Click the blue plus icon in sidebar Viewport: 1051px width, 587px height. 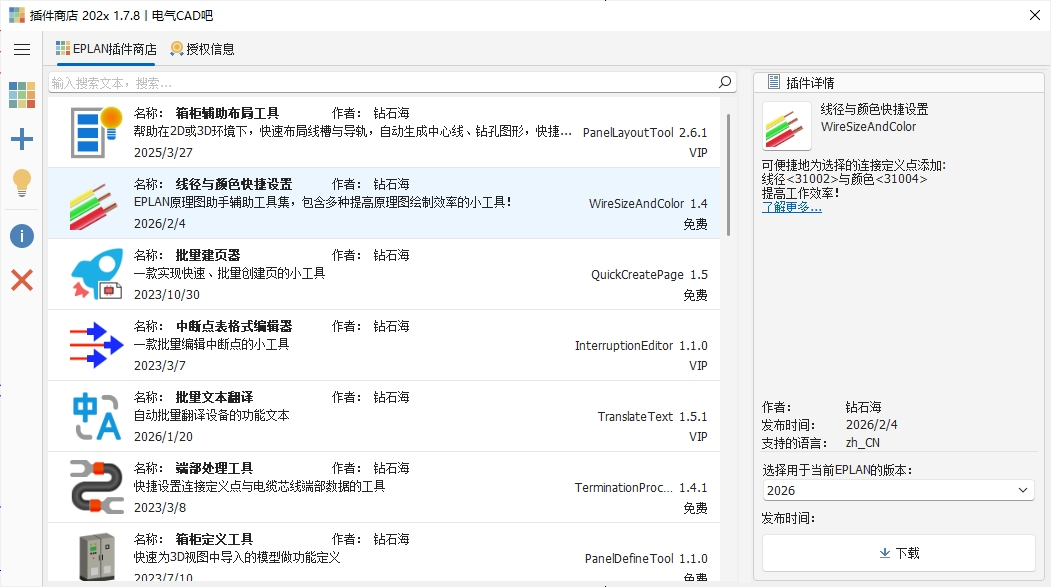pyautogui.click(x=22, y=139)
